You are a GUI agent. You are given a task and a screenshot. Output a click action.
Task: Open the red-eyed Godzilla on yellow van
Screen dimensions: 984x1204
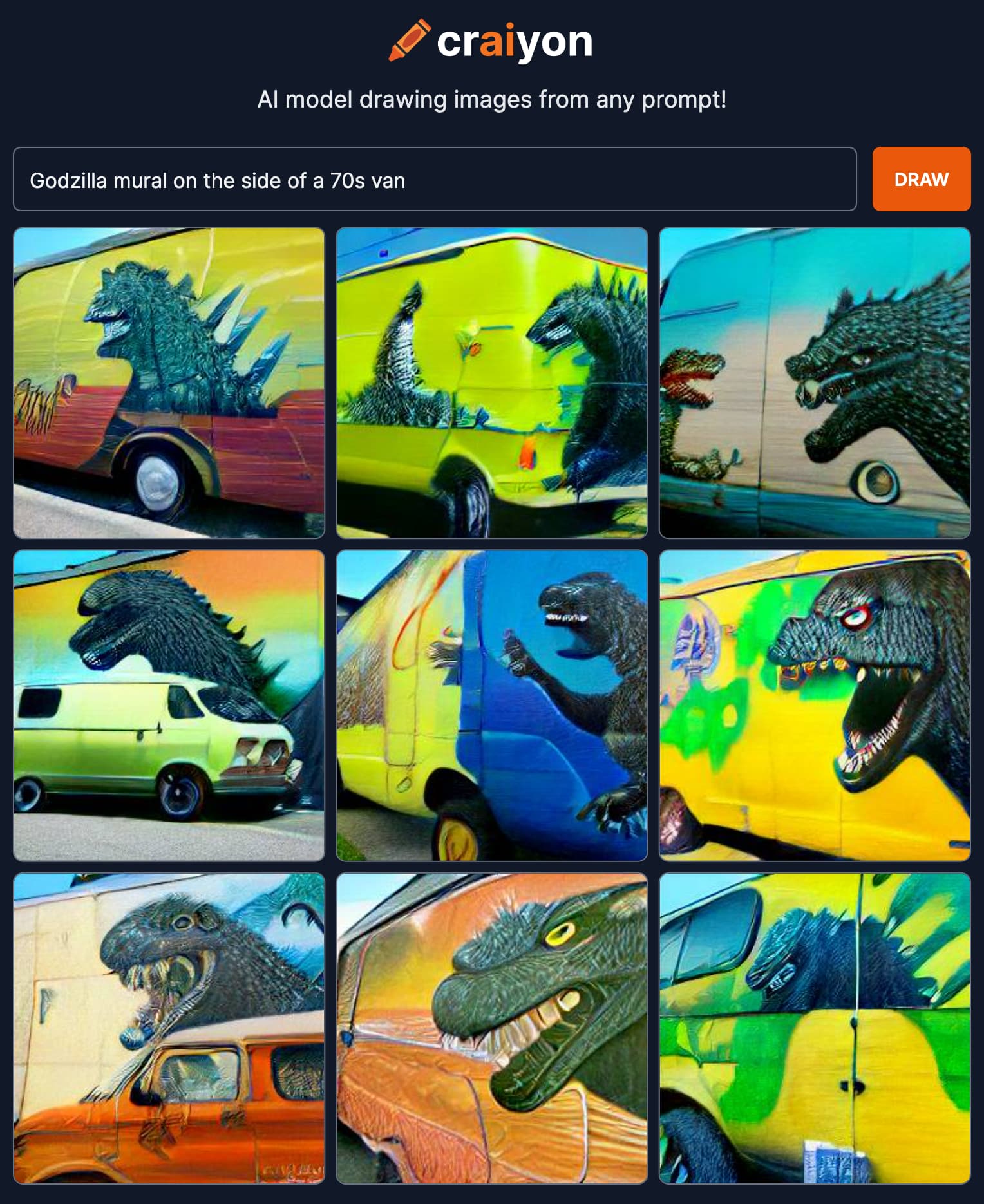point(815,706)
